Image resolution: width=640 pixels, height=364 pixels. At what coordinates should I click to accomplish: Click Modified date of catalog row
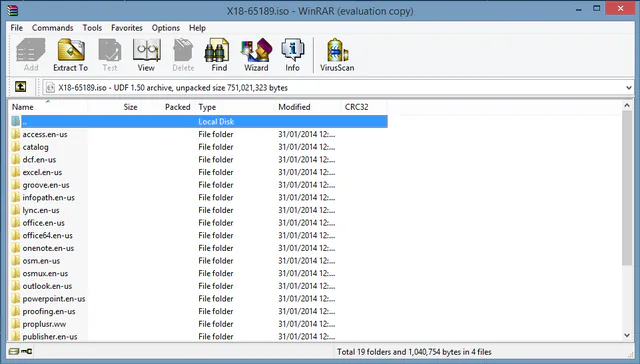(307, 147)
